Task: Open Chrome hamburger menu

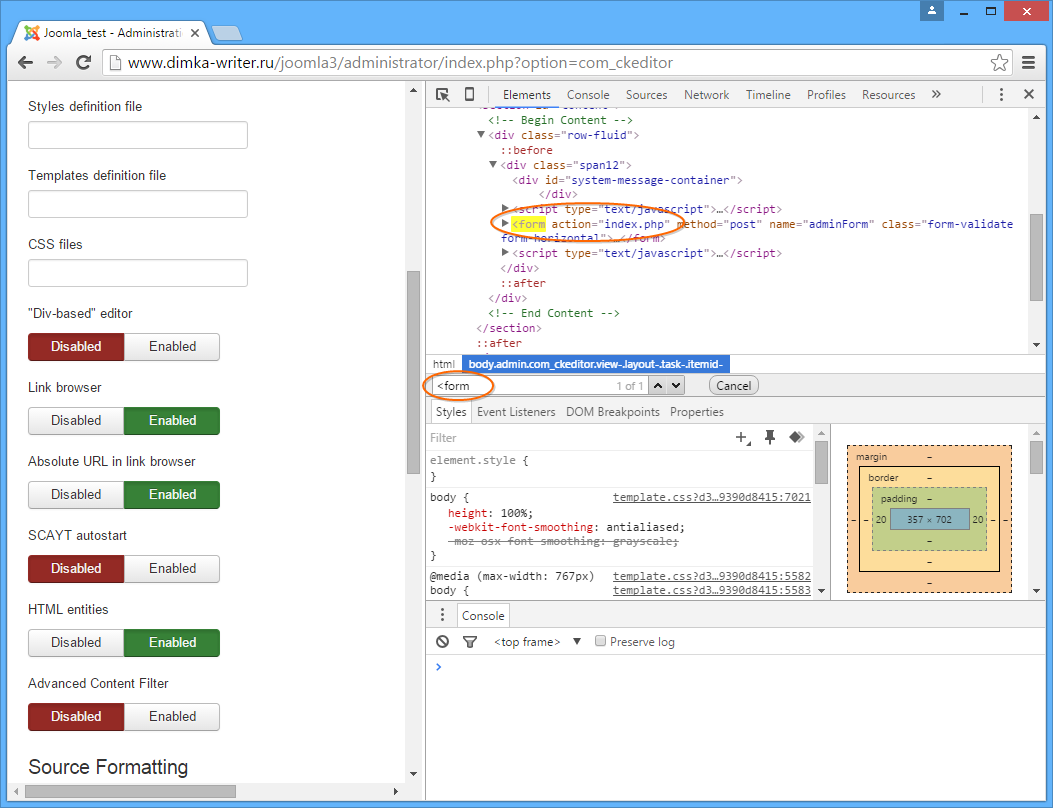Action: tap(1028, 62)
